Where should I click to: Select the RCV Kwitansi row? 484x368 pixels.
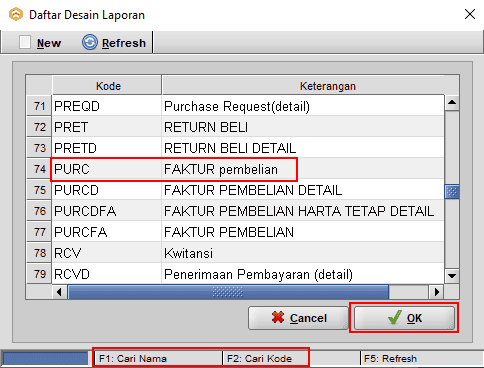pos(235,253)
